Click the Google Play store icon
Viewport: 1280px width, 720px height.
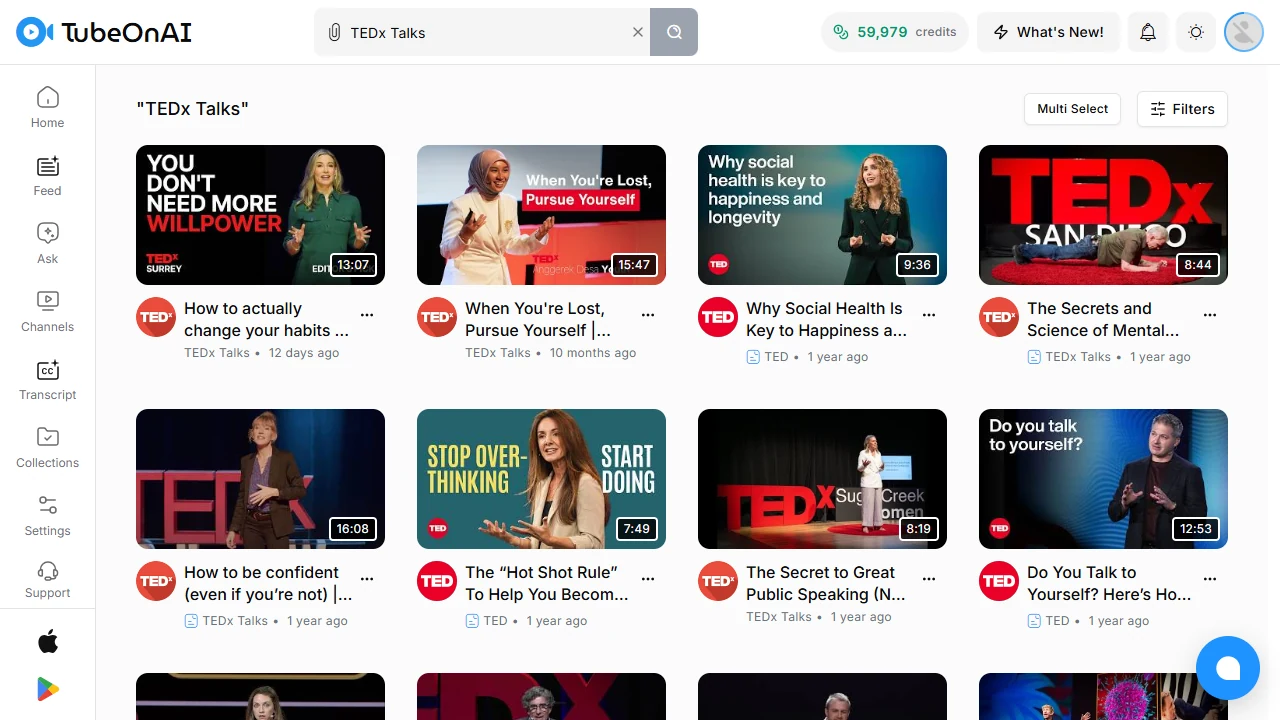tap(47, 689)
